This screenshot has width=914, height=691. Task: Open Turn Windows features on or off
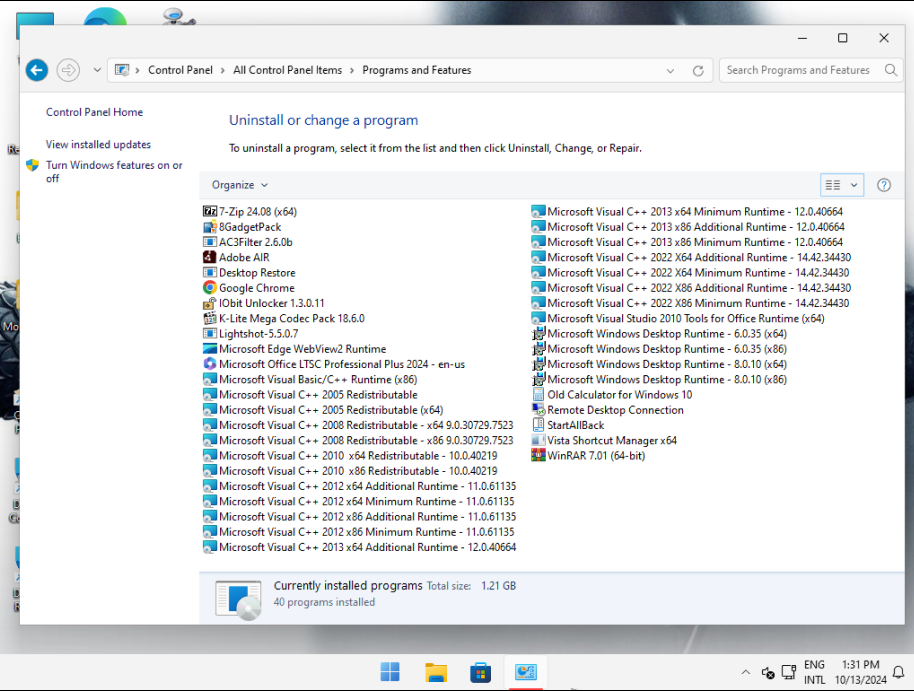(x=114, y=171)
